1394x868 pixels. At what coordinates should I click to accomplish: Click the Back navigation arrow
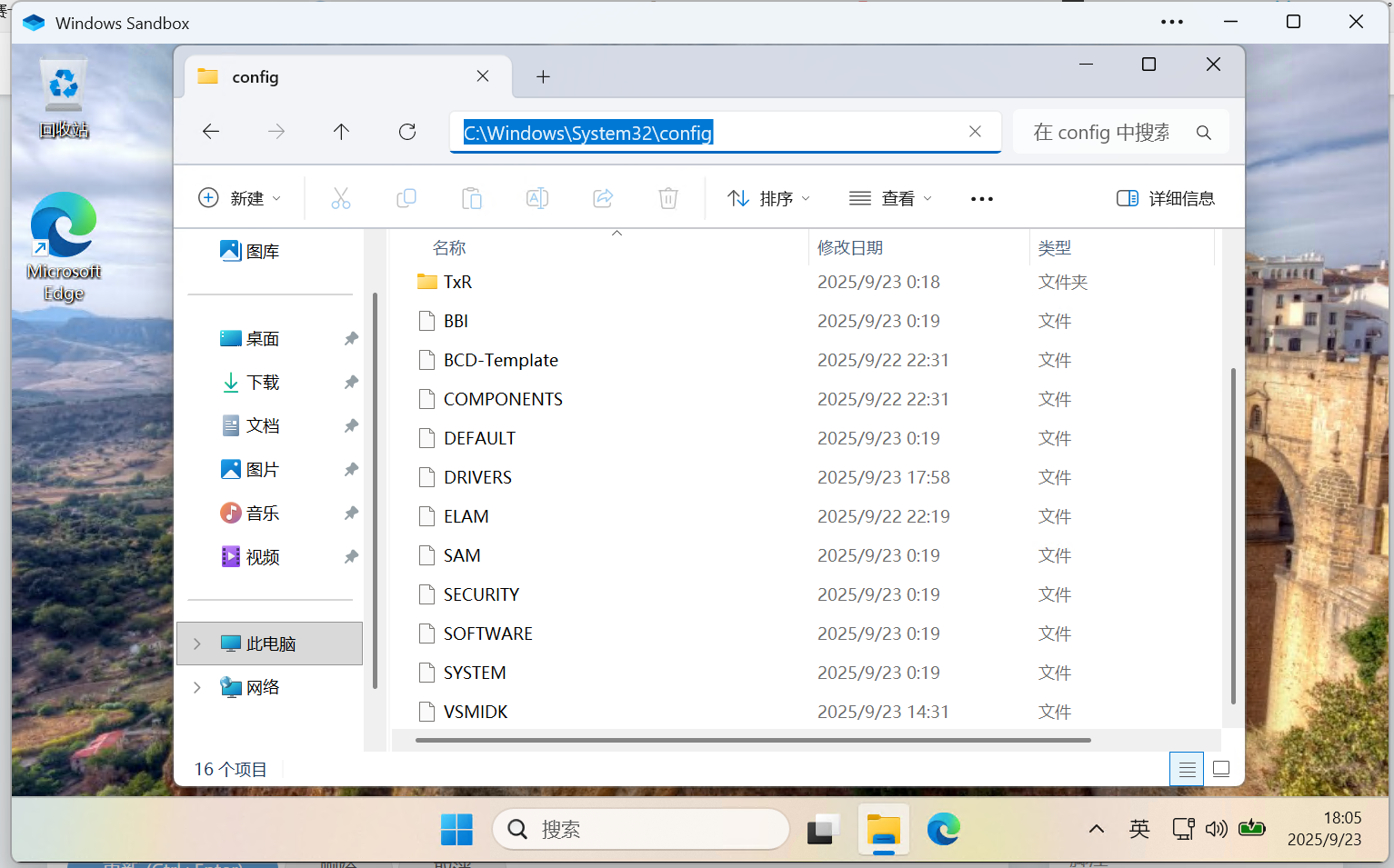211,132
